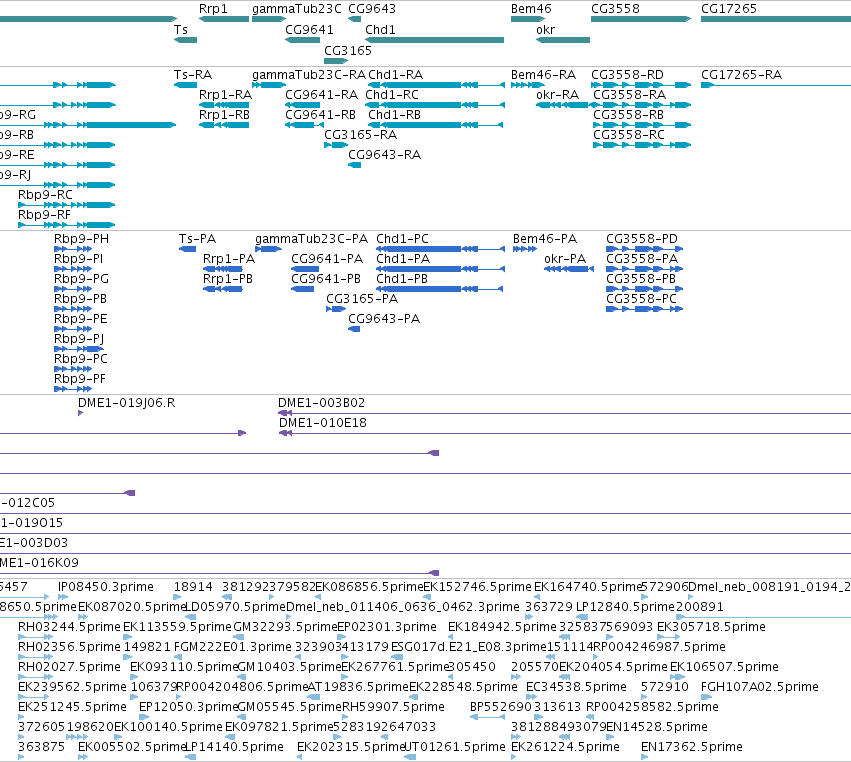Click EST BP552690 label
Image resolution: width=851 pixels, height=762 pixels.
pos(500,707)
